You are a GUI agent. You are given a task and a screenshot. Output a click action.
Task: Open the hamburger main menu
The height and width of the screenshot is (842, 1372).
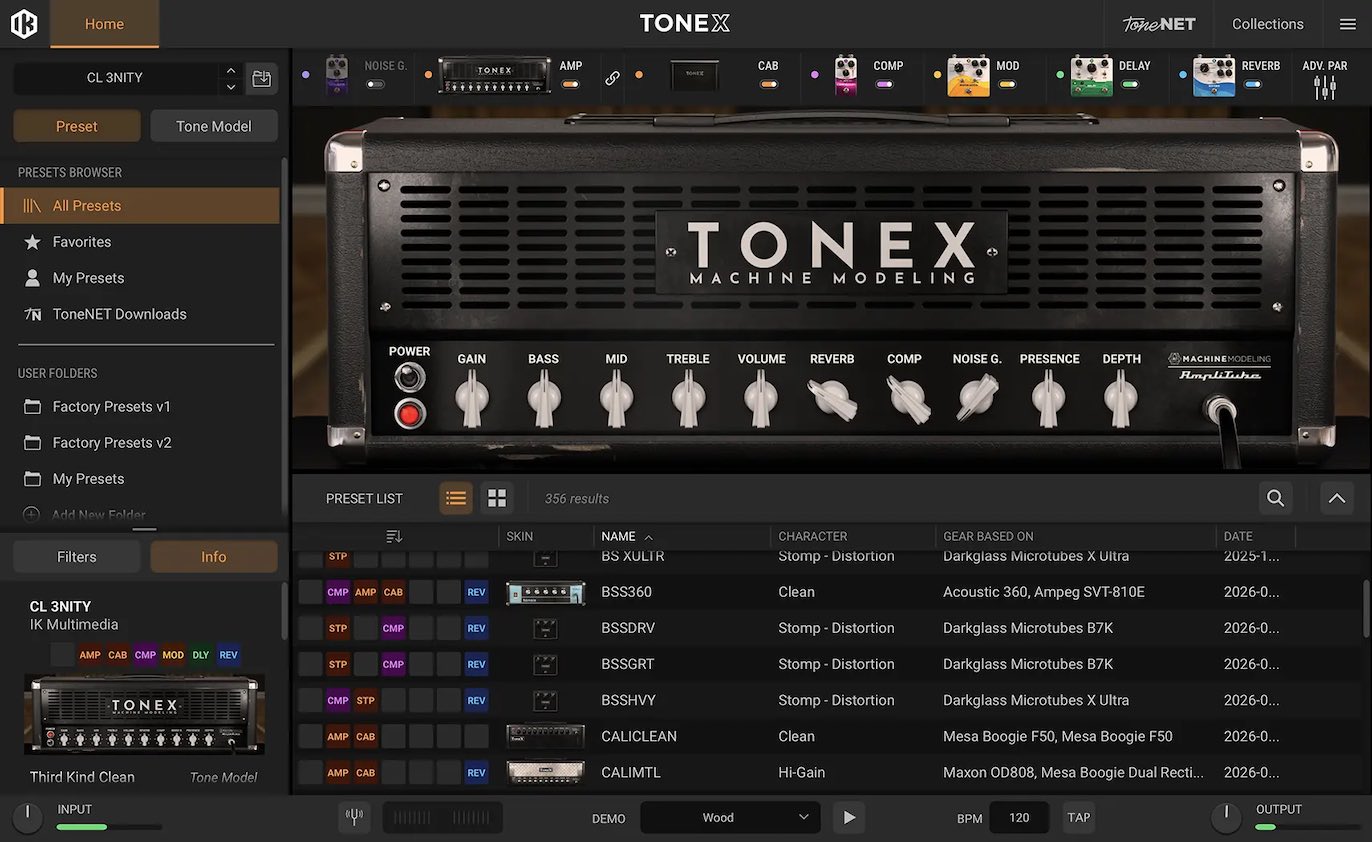point(1347,24)
